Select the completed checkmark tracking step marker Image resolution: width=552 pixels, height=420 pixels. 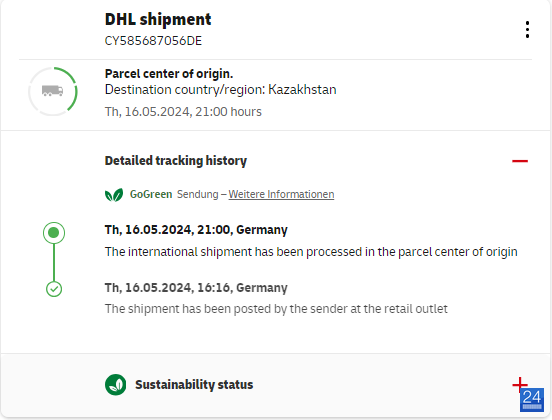54,289
